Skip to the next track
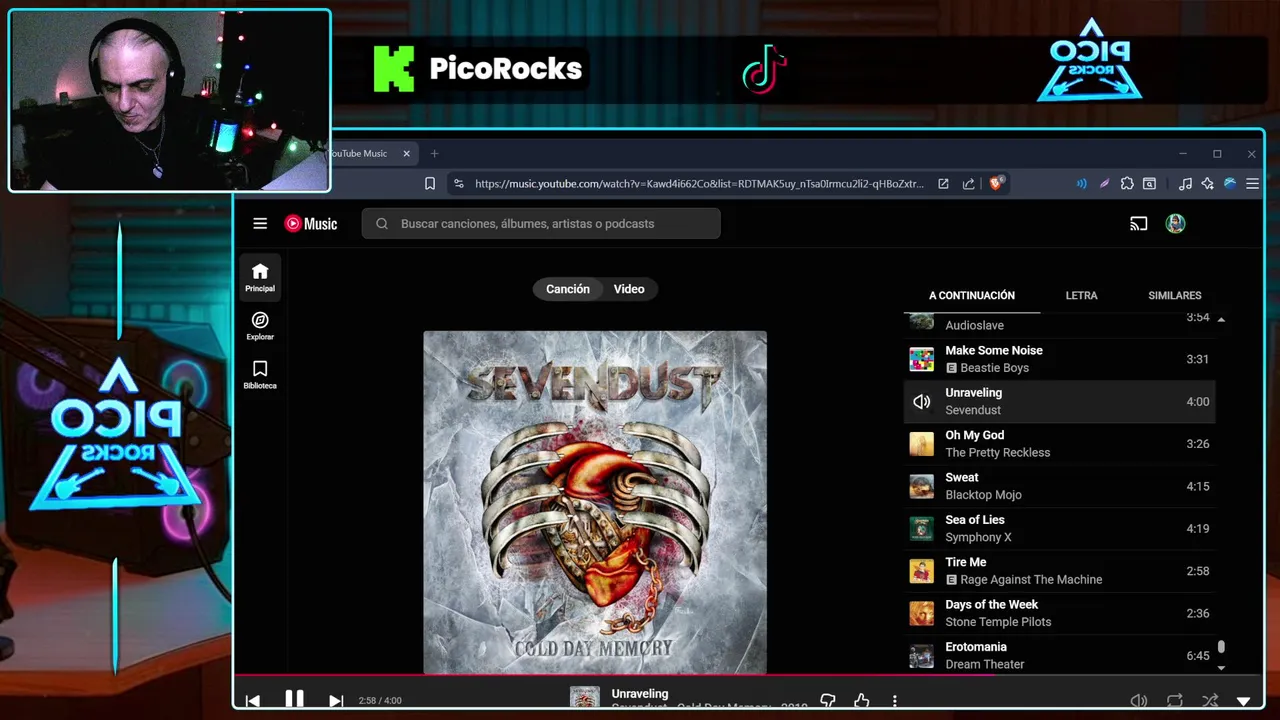Screen dimensions: 1280x720 336,701
